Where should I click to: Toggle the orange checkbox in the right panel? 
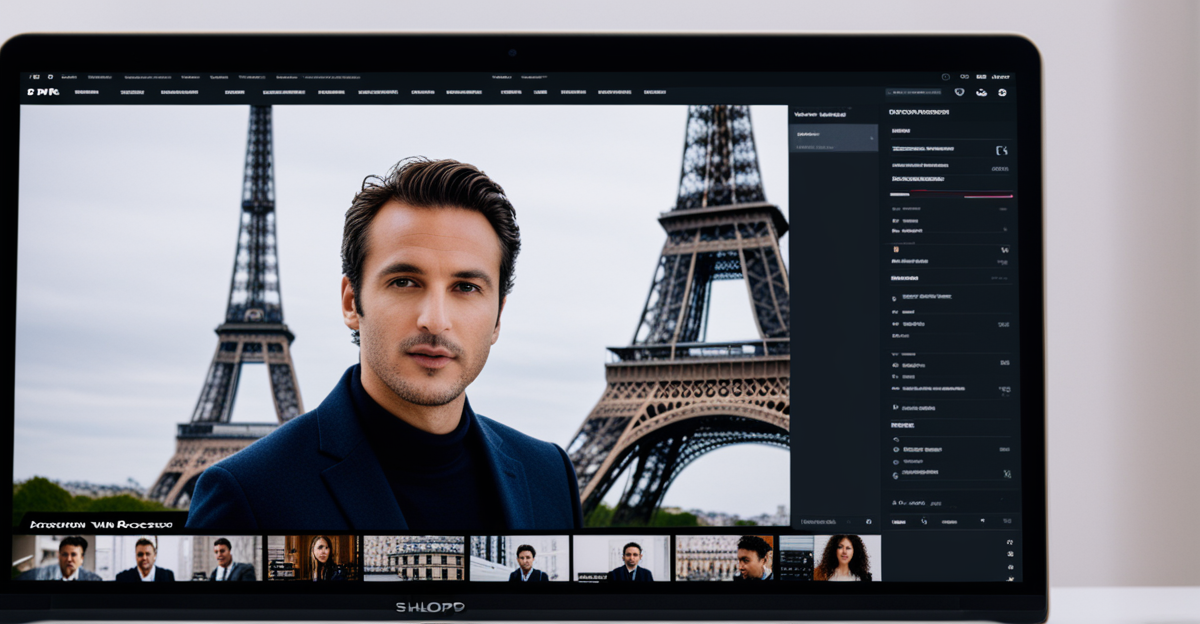click(x=896, y=249)
